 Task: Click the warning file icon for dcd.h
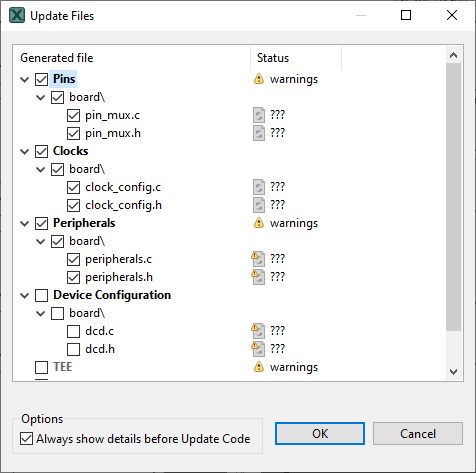pyautogui.click(x=258, y=349)
